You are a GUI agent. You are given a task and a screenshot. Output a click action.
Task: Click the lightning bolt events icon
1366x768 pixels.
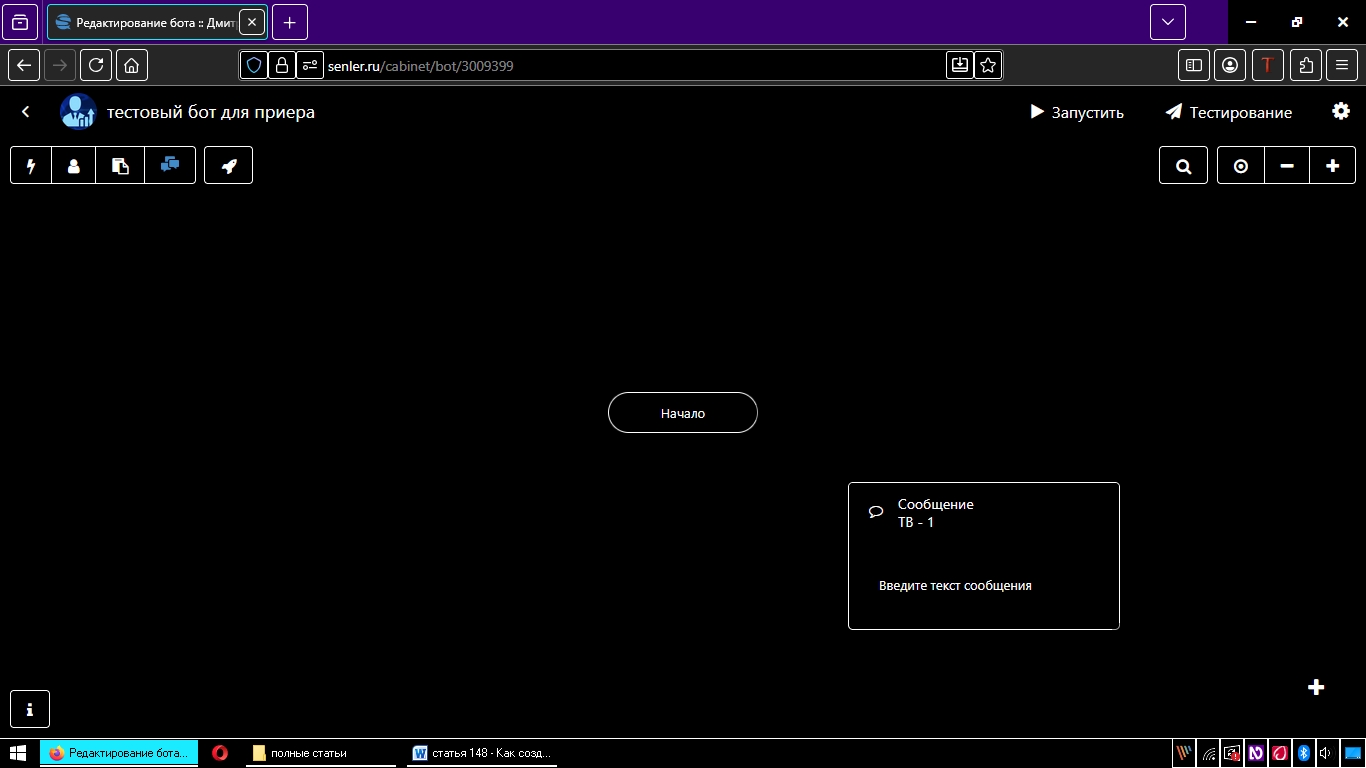point(31,166)
